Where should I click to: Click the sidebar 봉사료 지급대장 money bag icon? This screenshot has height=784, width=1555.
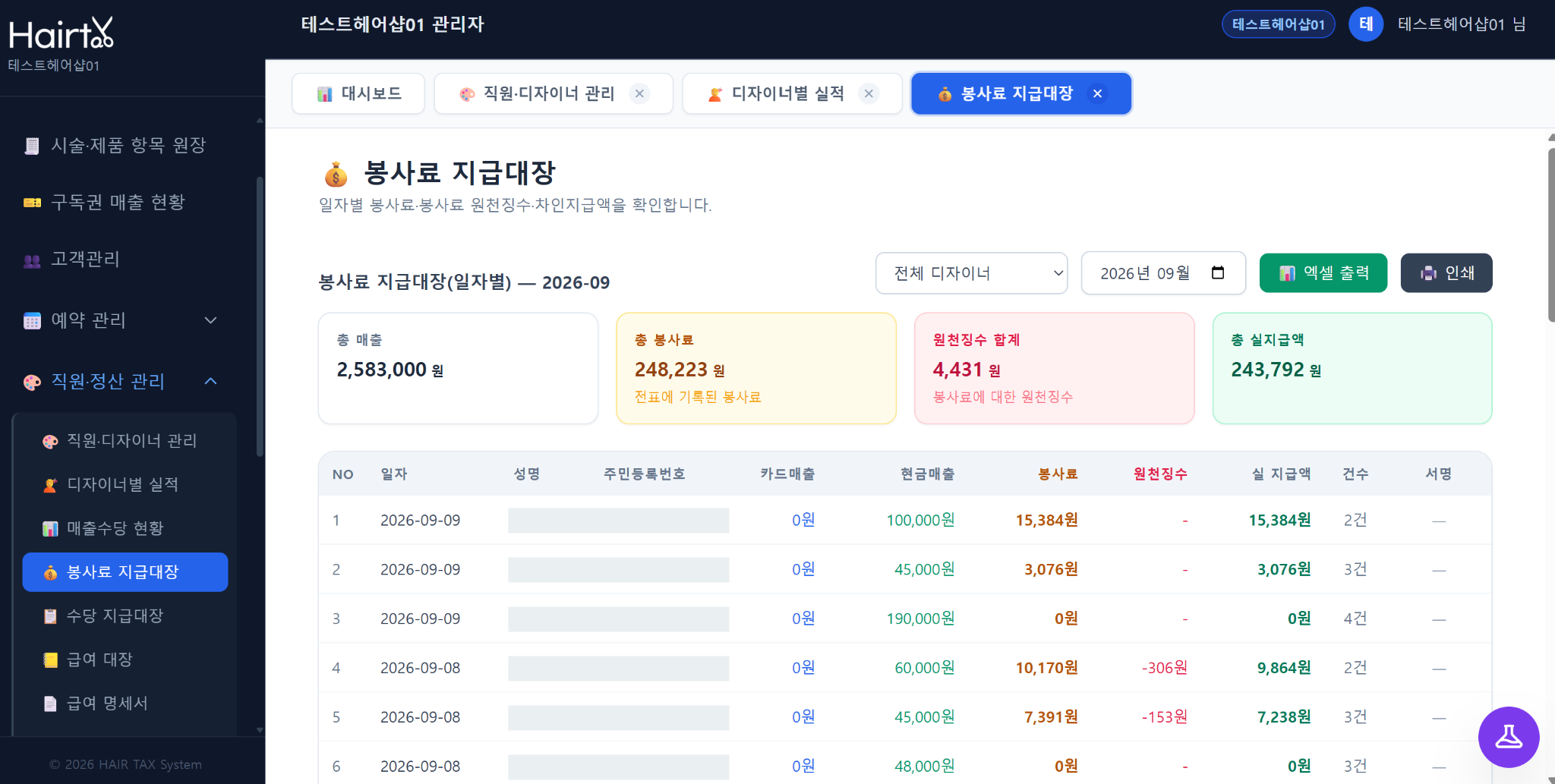click(50, 572)
